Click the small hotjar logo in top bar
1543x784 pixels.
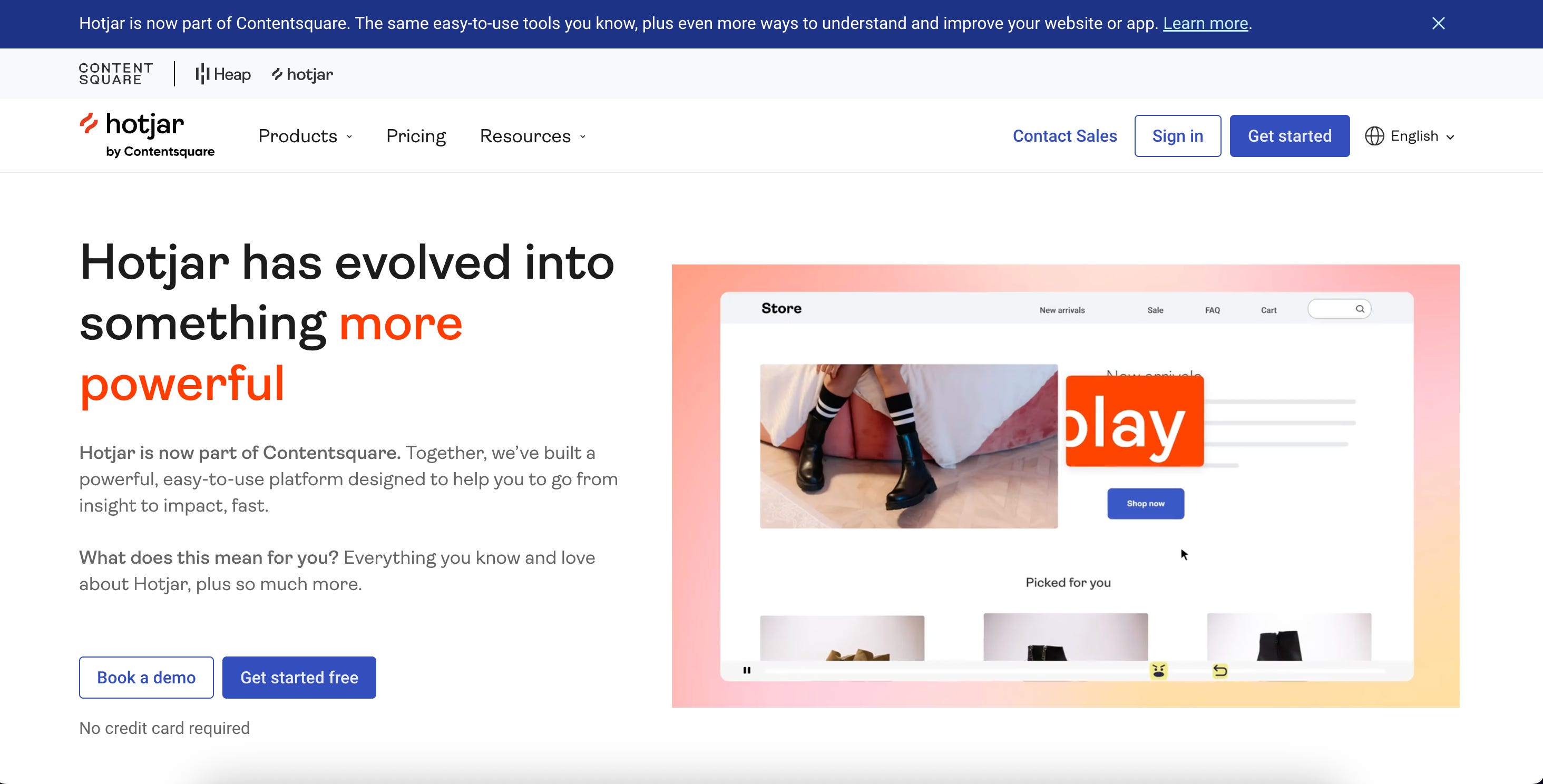click(302, 74)
